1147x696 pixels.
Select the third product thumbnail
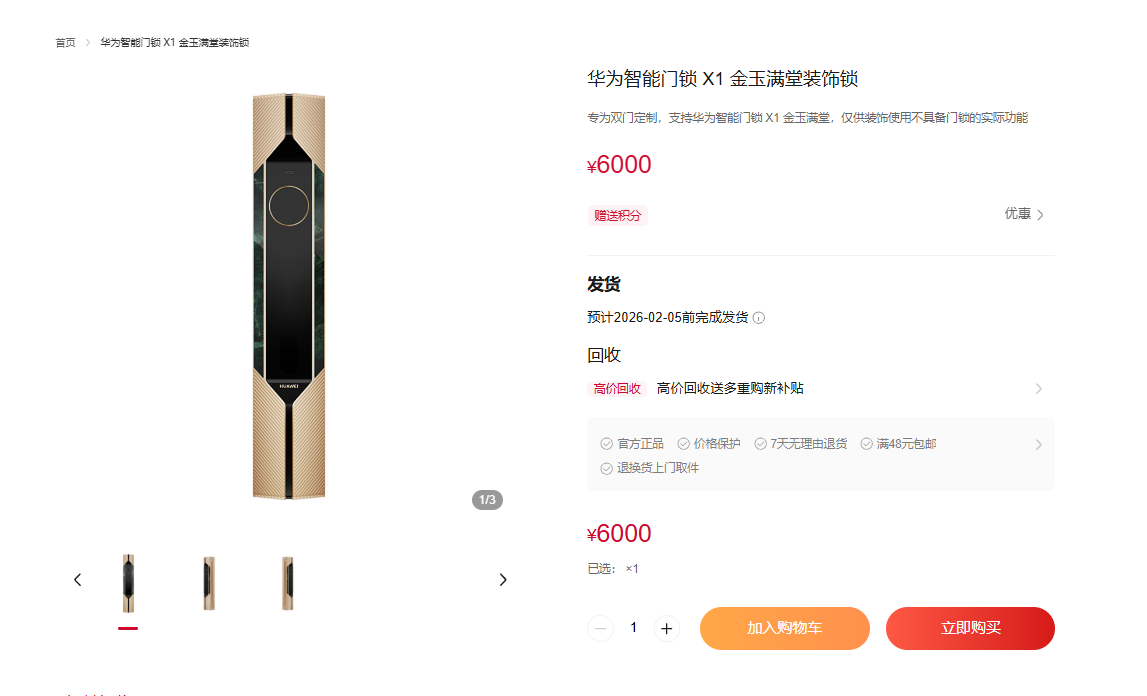(287, 583)
